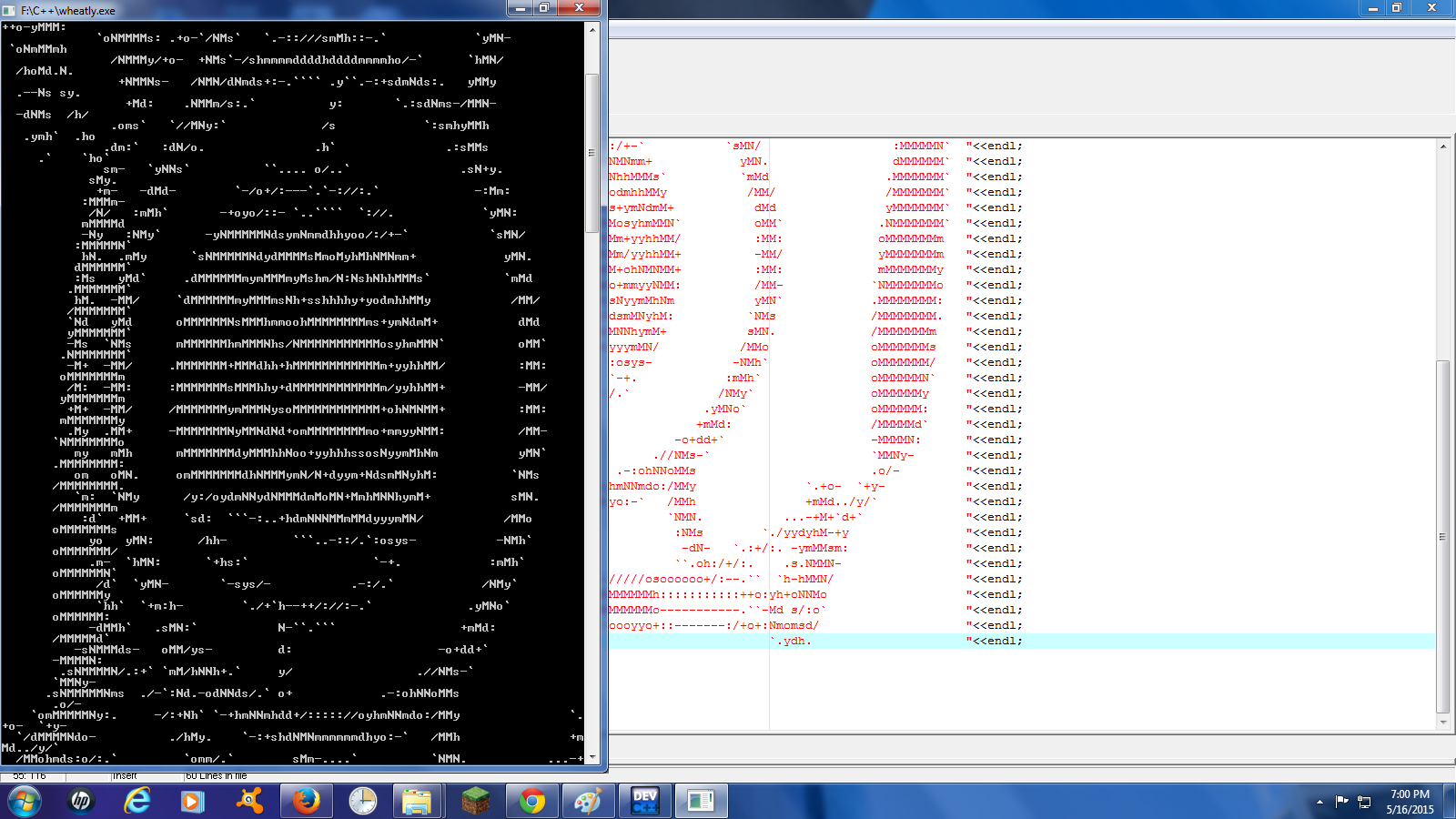Screen dimensions: 1456x819
Task: Open Internet Explorer from the taskbar
Action: tap(136, 801)
